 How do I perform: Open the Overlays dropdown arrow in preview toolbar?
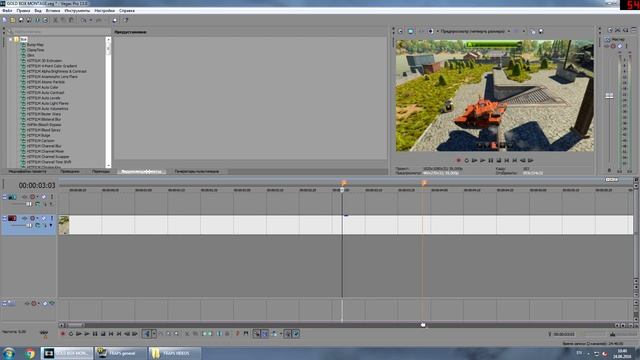pos(524,31)
